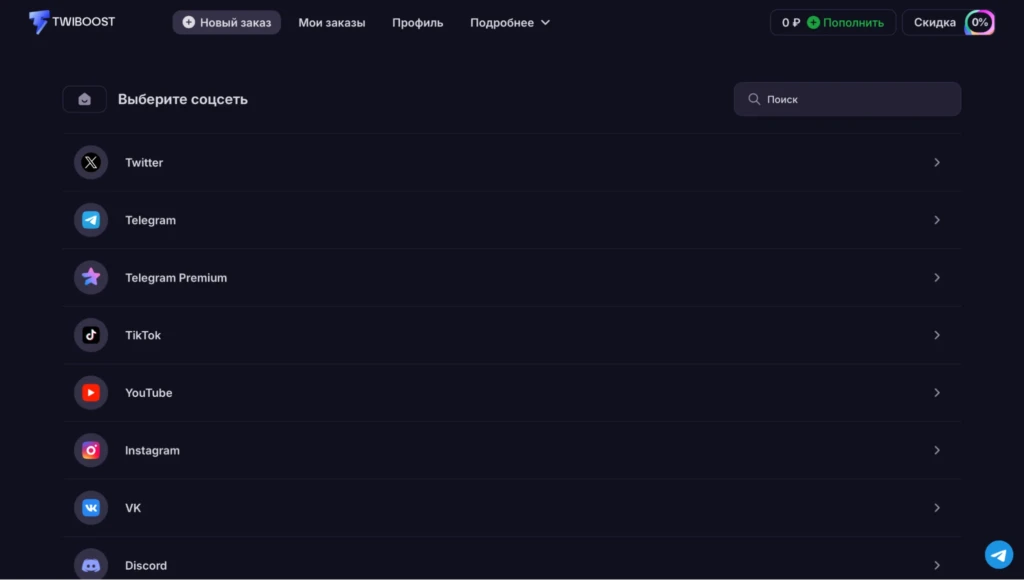
Task: Click the blue VK logo icon
Action: (x=91, y=508)
